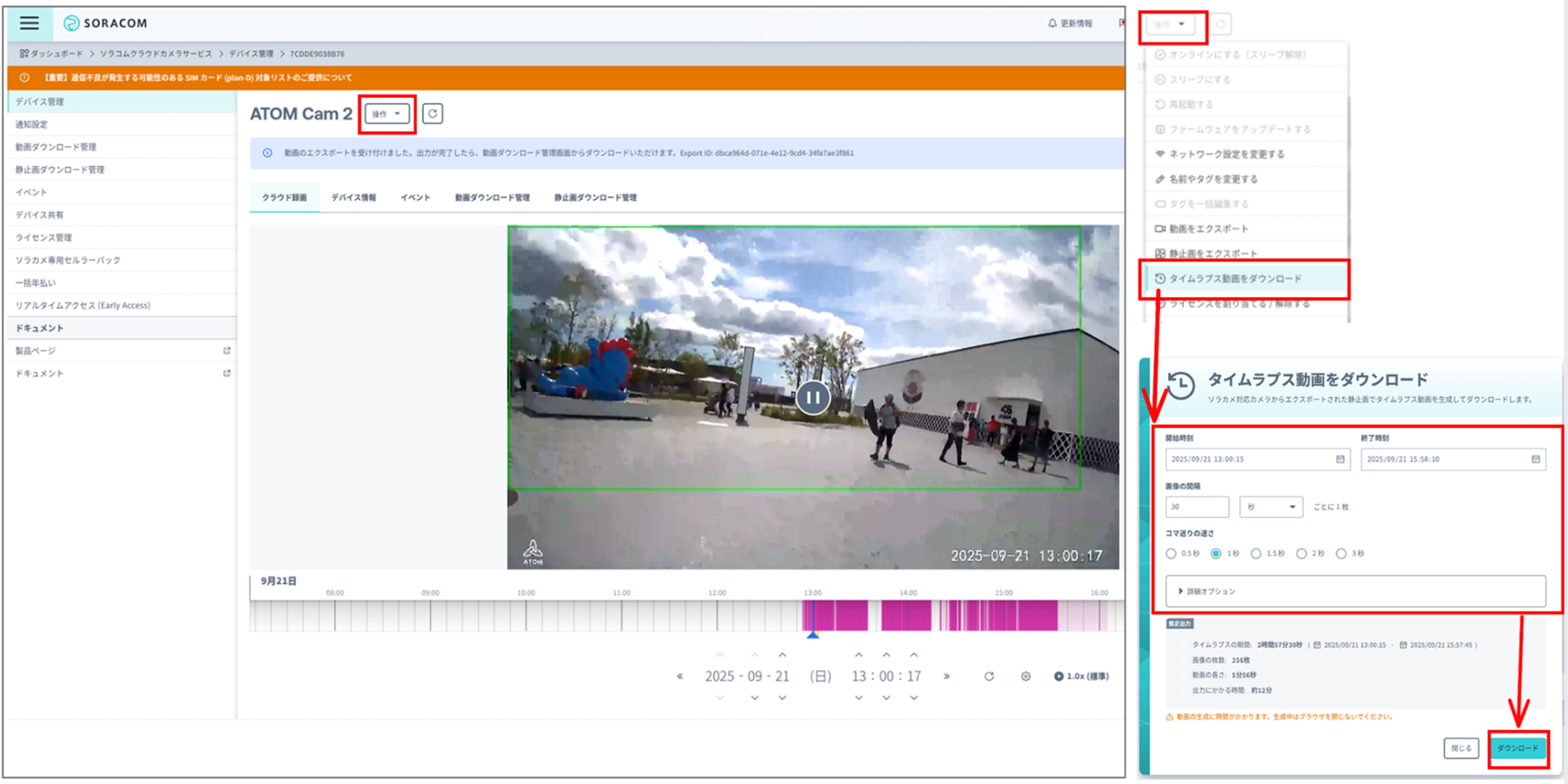
Task: Increase the hour value with its up chevron
Action: click(x=859, y=655)
